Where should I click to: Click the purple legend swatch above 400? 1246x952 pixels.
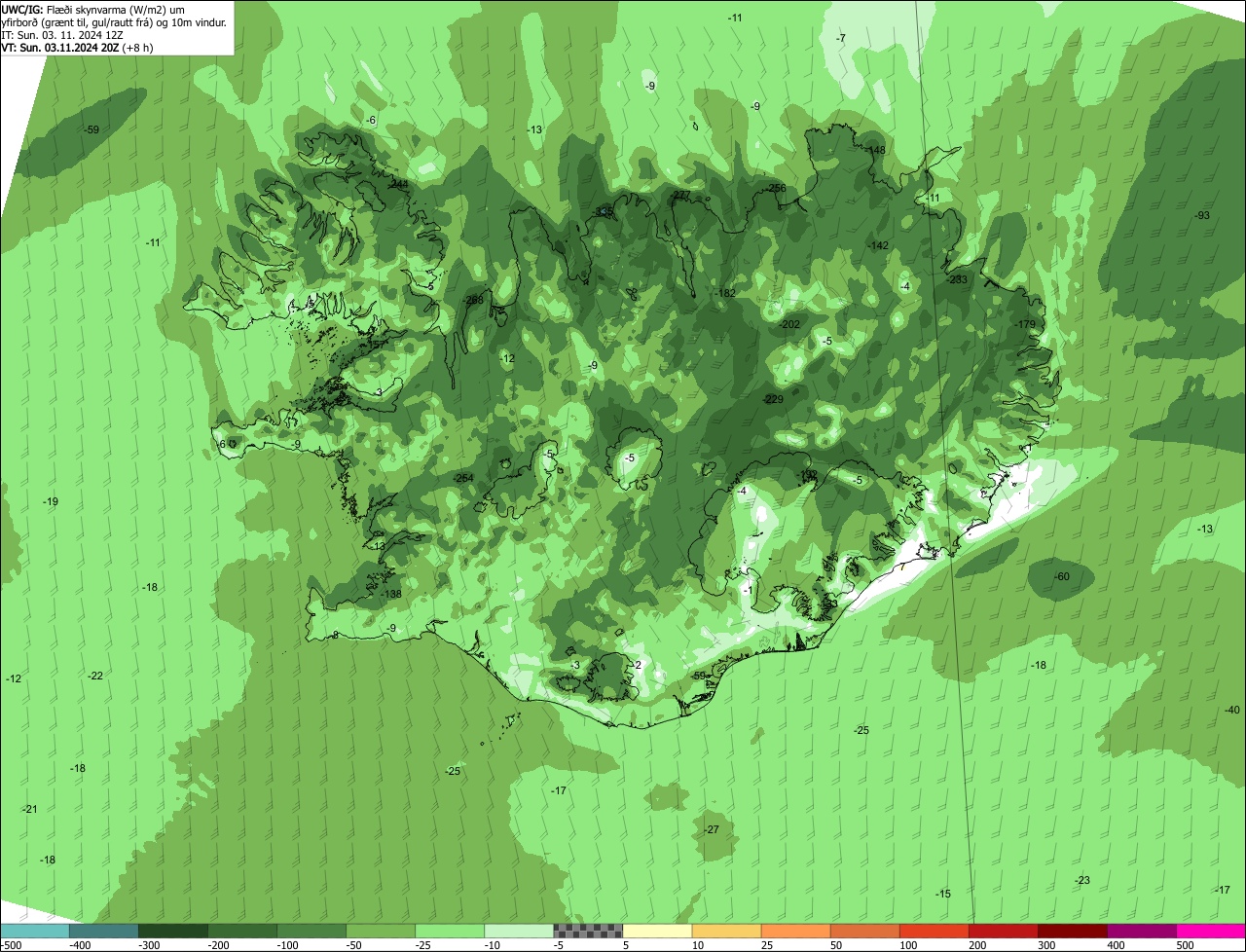pyautogui.click(x=1140, y=931)
